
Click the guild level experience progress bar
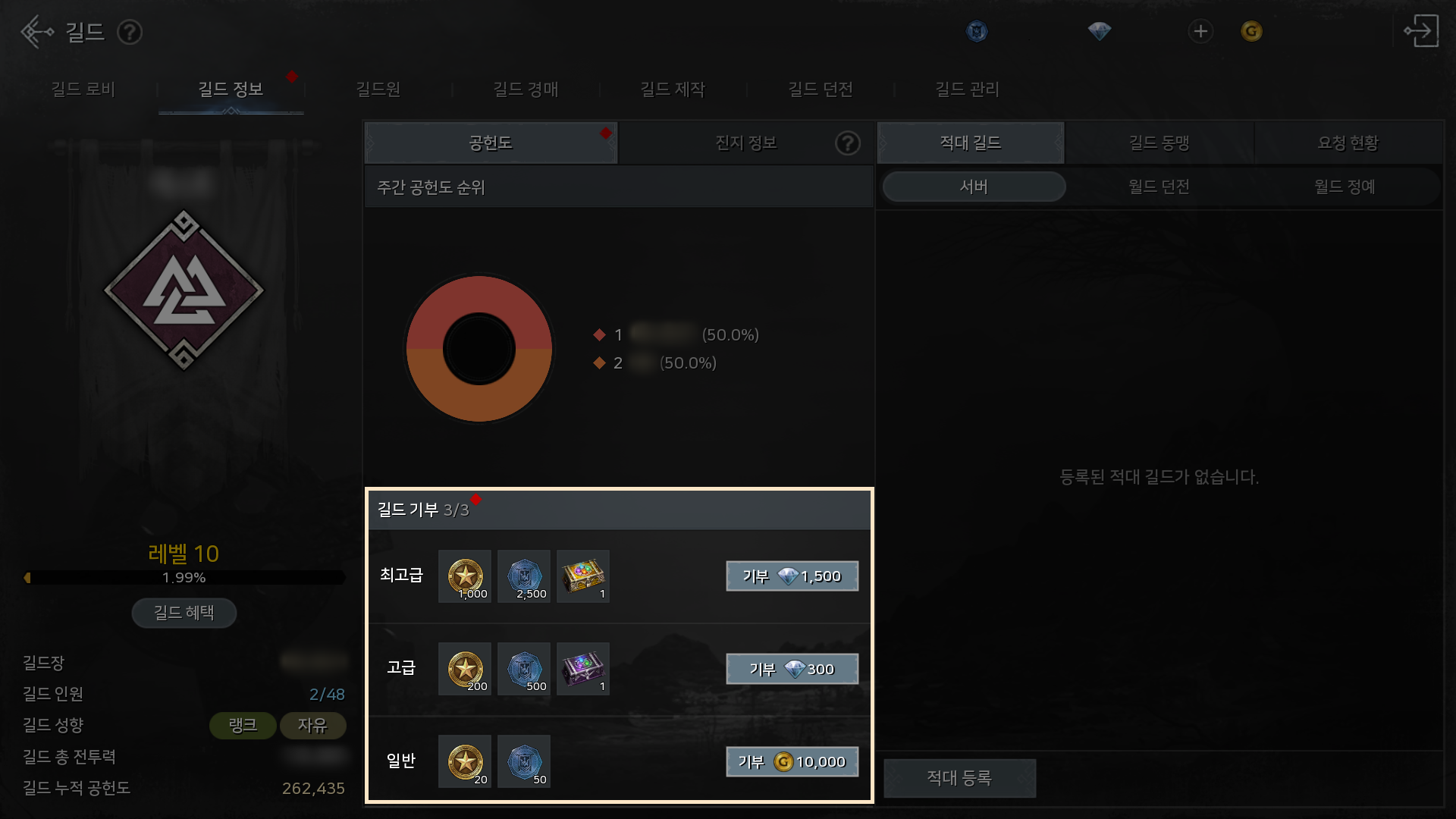coord(184,578)
